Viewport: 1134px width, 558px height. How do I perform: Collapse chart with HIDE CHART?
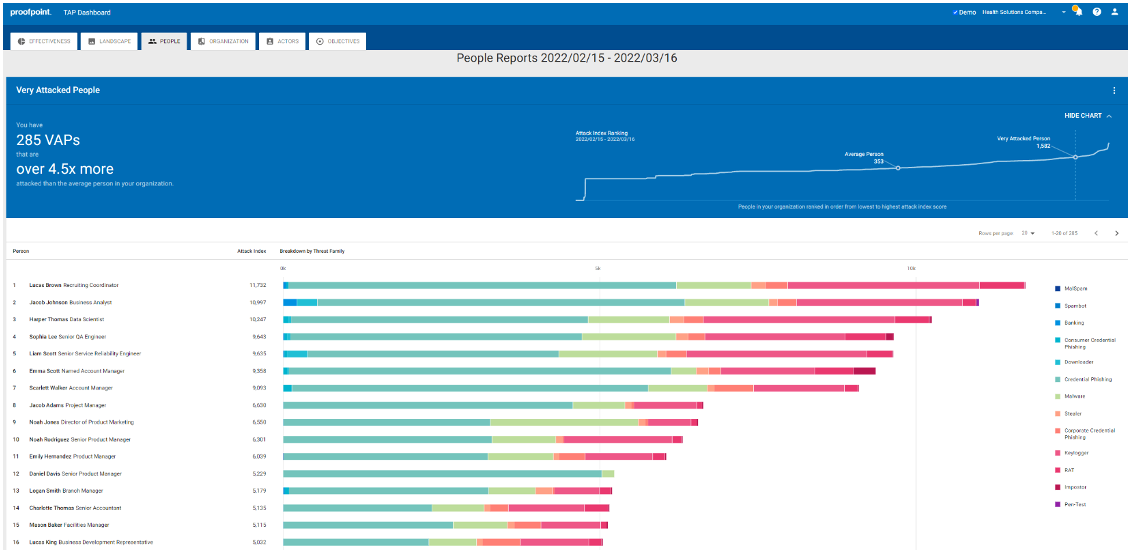[1088, 116]
